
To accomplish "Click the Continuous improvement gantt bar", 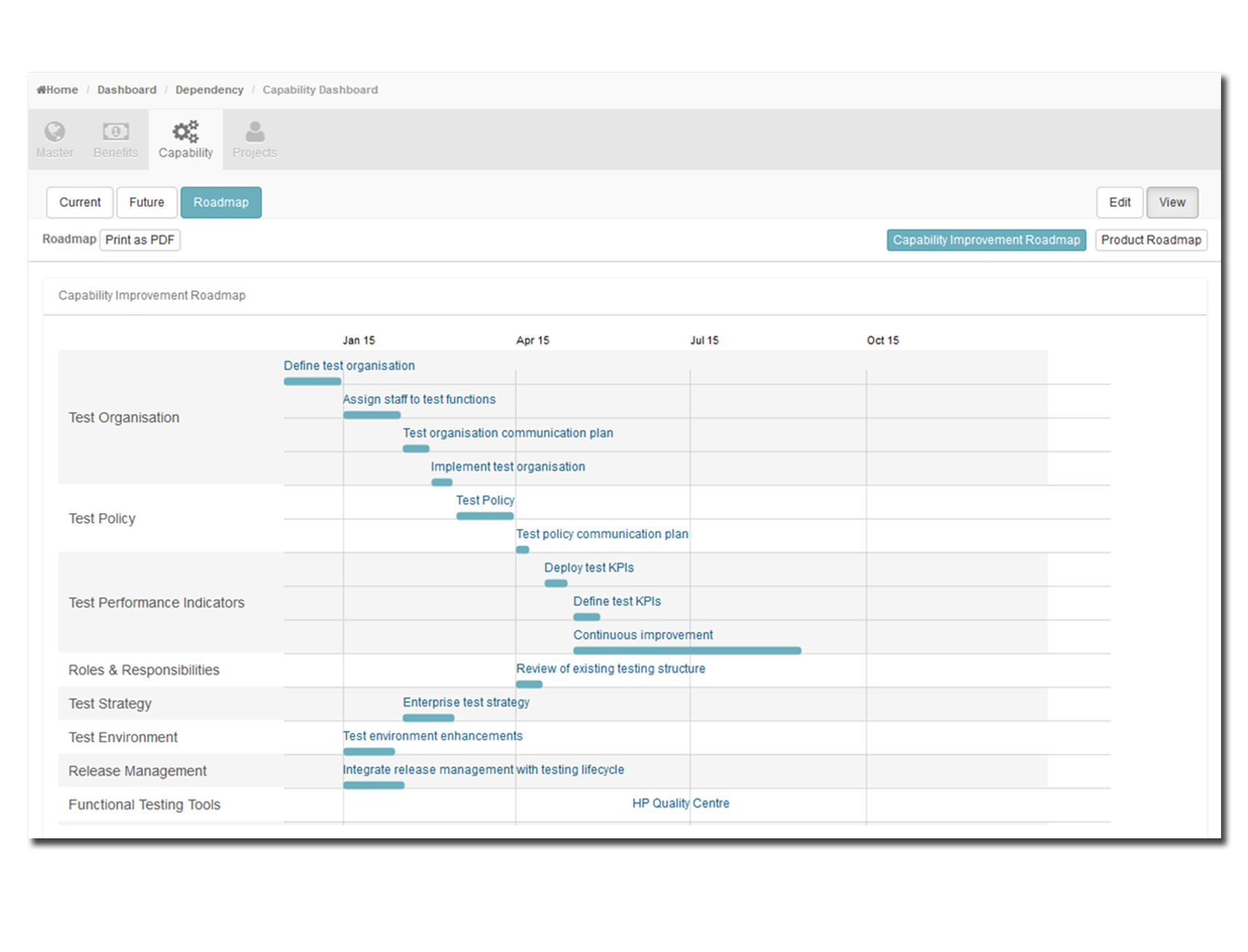I will point(687,651).
